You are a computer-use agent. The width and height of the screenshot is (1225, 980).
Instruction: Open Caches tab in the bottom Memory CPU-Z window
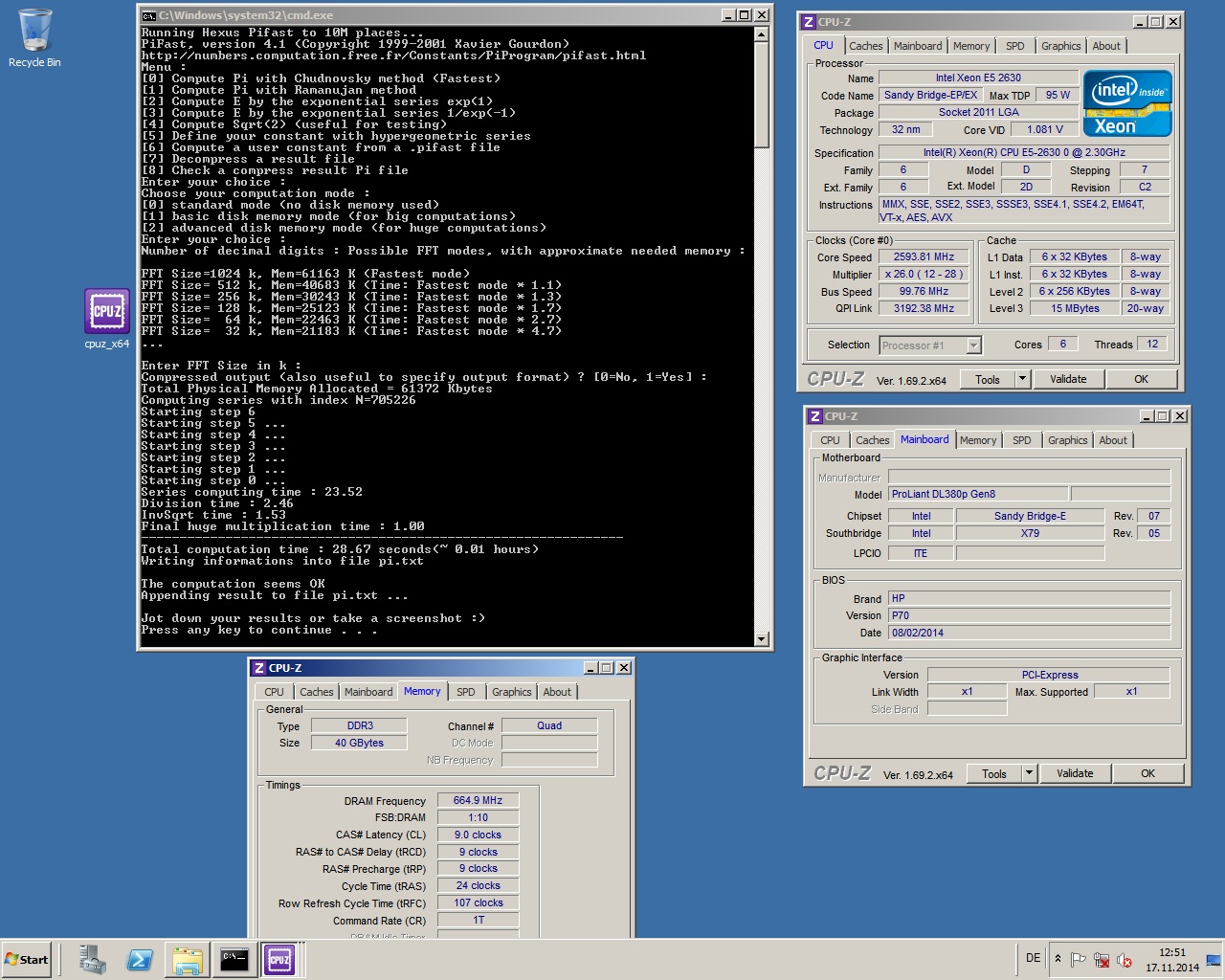(x=317, y=692)
